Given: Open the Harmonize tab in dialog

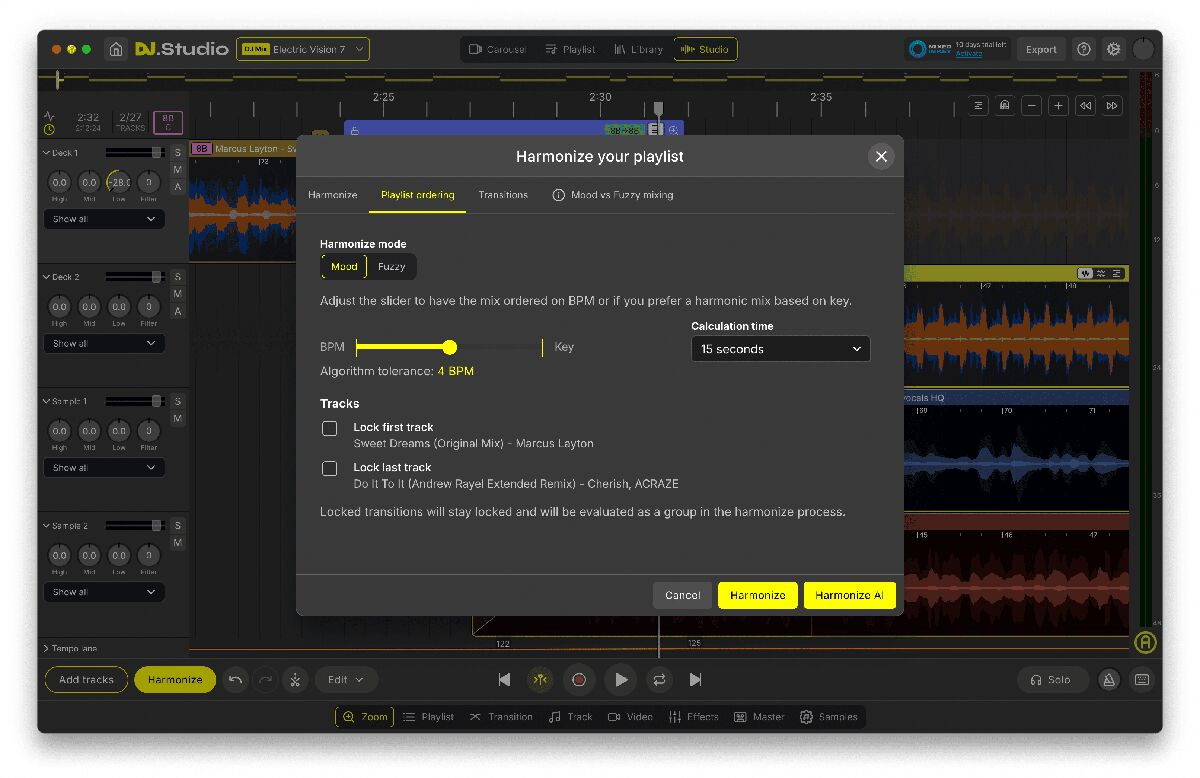Looking at the screenshot, I should 332,195.
